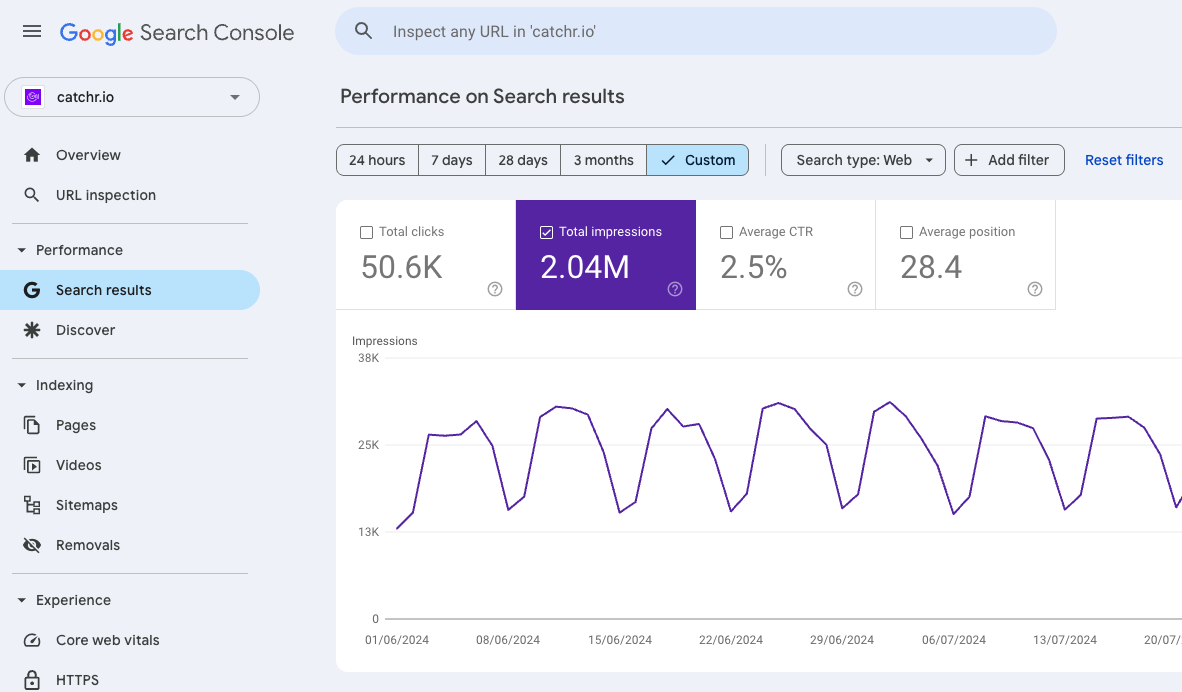Focus the Inspect any URL search field
Screen dimensions: 1182x692
click(696, 31)
